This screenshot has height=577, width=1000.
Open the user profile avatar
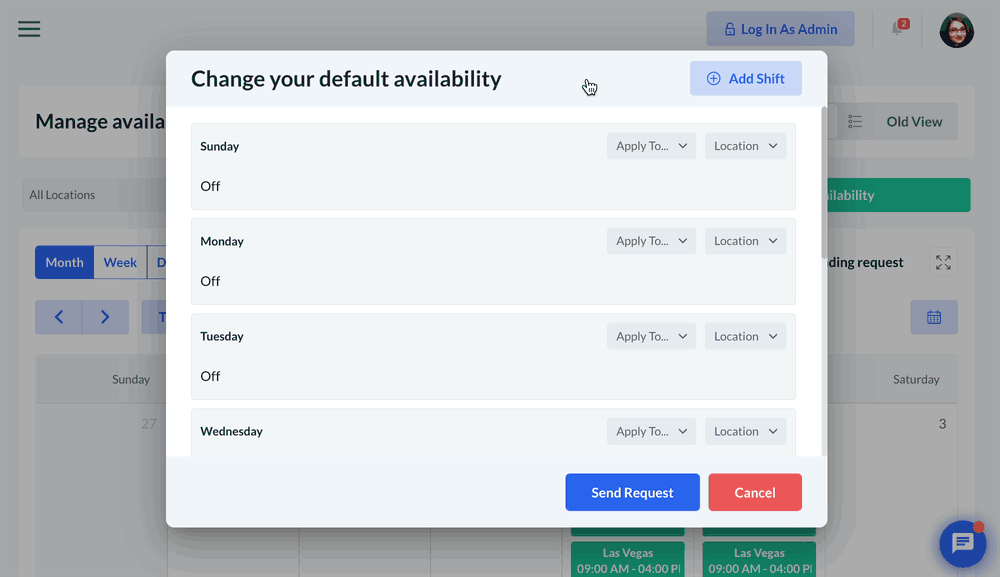pos(956,30)
